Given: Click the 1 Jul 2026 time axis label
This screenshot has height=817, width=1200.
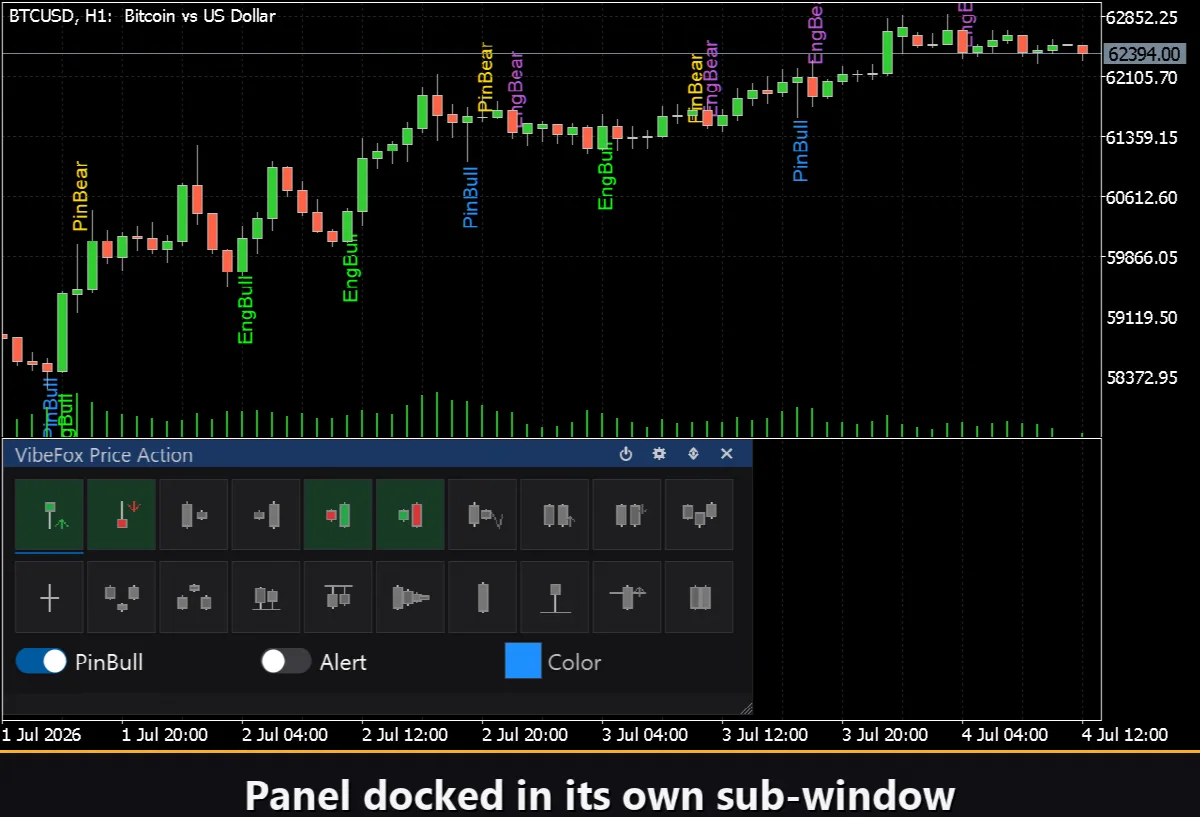Looking at the screenshot, I should 42,735.
